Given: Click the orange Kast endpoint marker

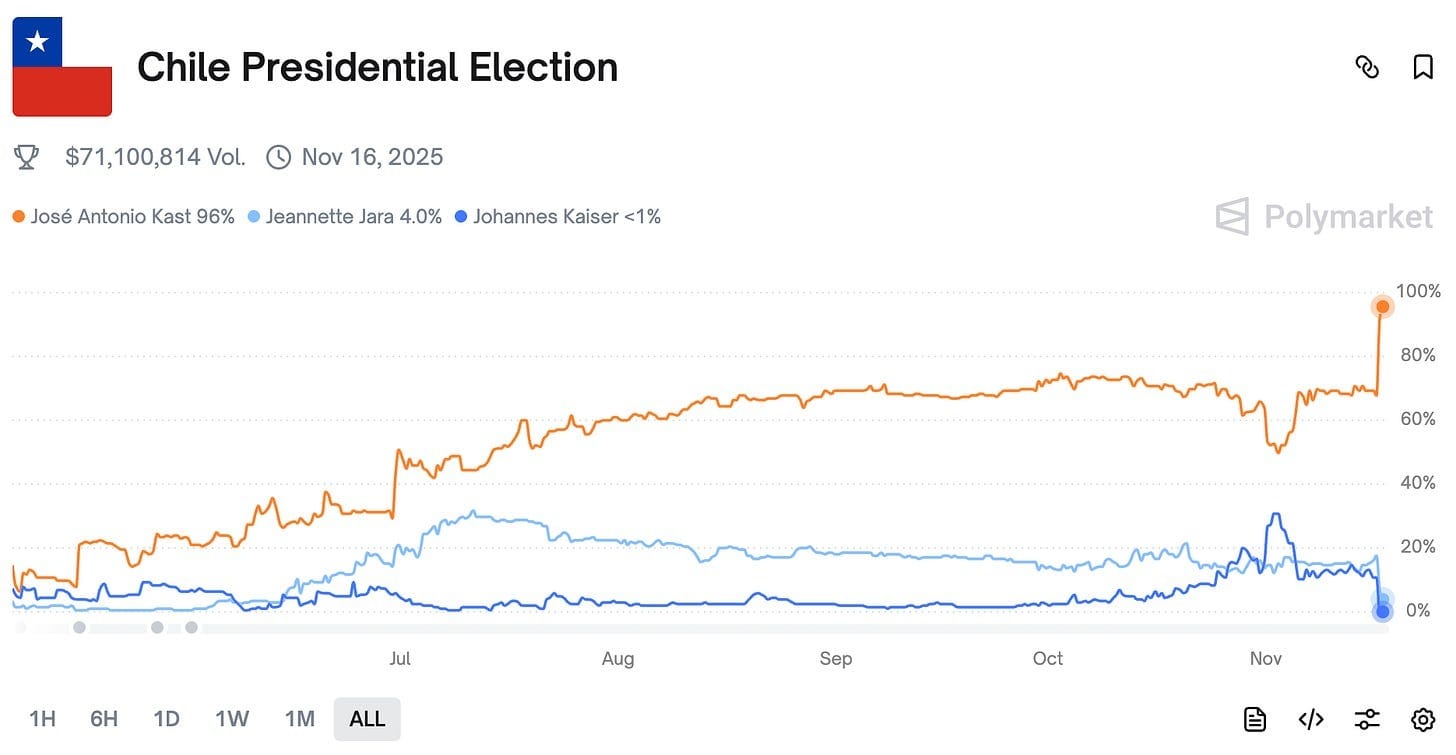Looking at the screenshot, I should [1382, 306].
